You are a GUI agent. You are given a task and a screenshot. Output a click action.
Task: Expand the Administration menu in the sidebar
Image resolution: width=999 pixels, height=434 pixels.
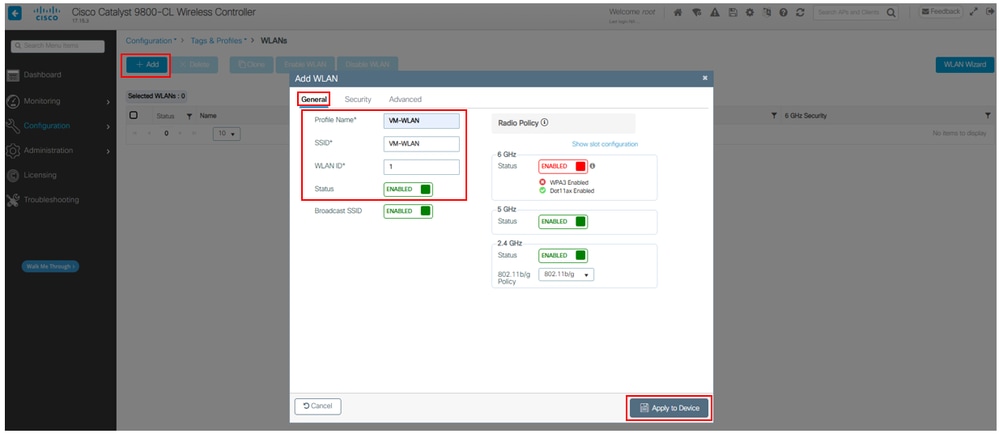pyautogui.click(x=59, y=150)
